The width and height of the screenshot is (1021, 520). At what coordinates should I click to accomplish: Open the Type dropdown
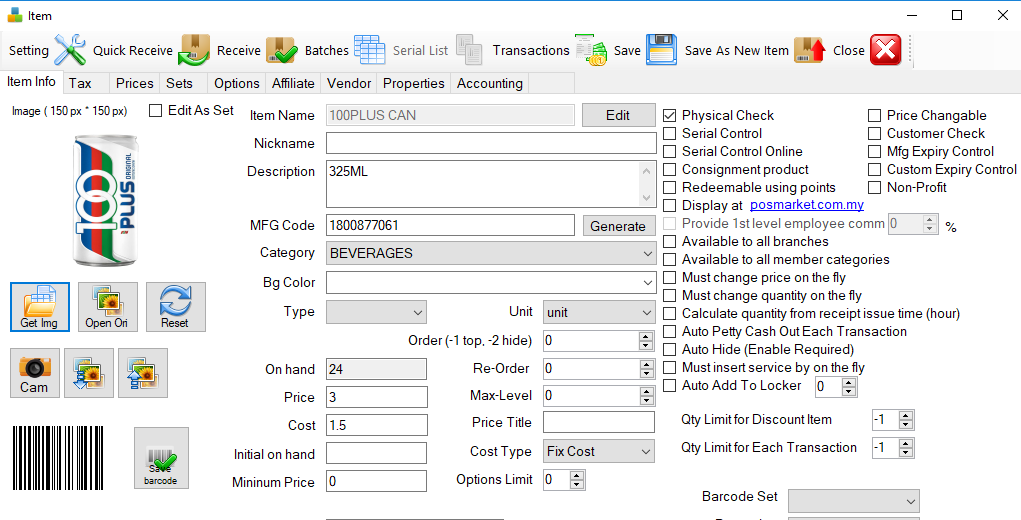pyautogui.click(x=376, y=312)
